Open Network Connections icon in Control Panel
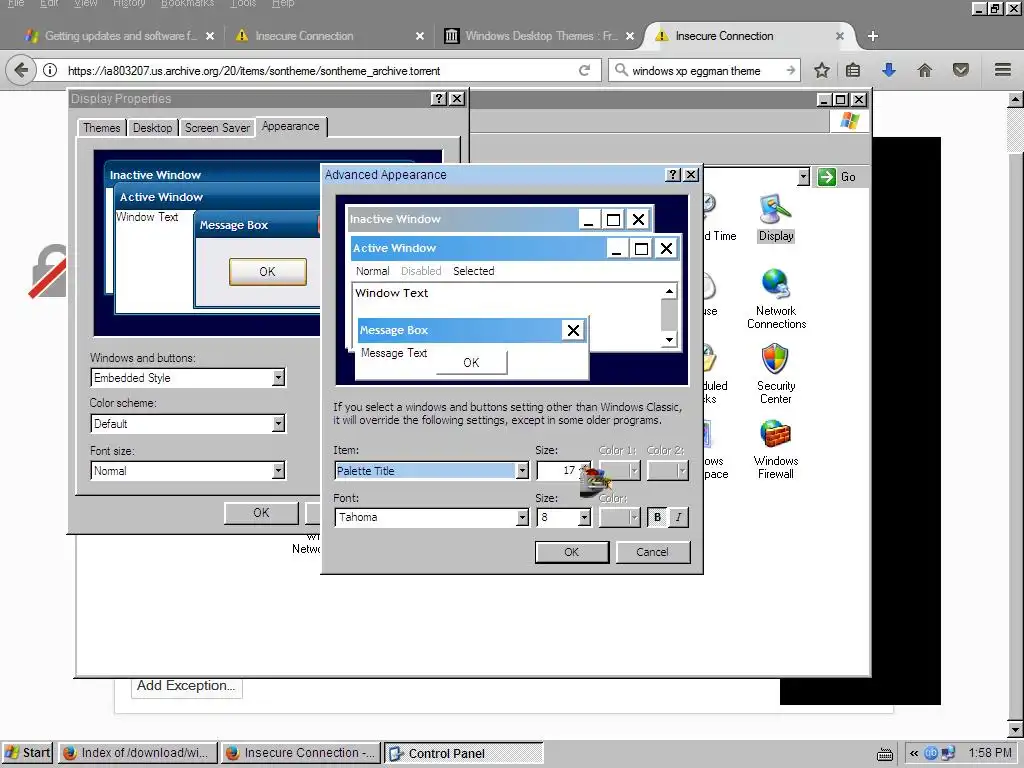1024x768 pixels. point(776,299)
